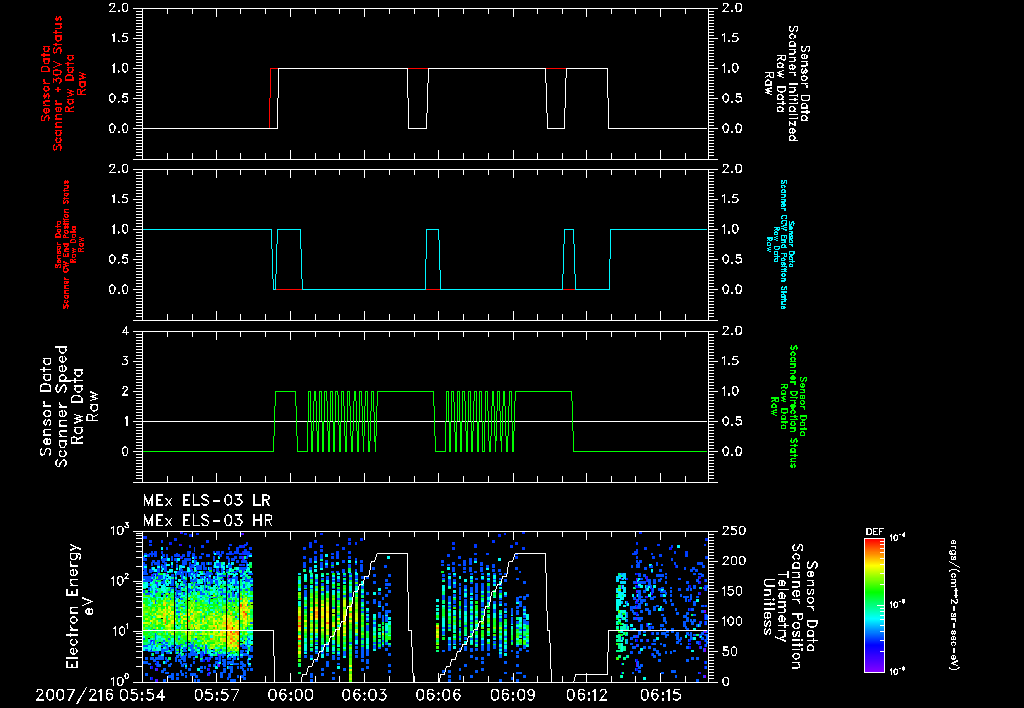Click the DEF color scale bar
1024x708 pixels.
[874, 605]
